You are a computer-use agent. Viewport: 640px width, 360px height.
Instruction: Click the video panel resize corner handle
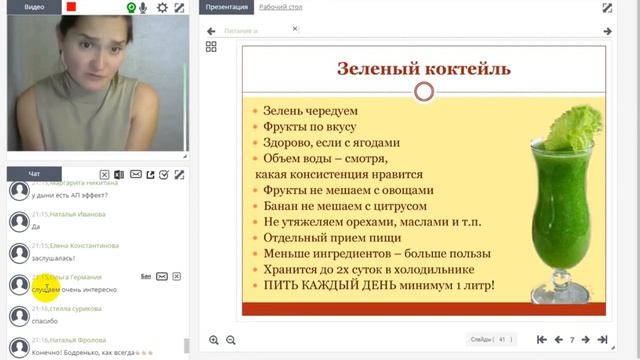(185, 156)
